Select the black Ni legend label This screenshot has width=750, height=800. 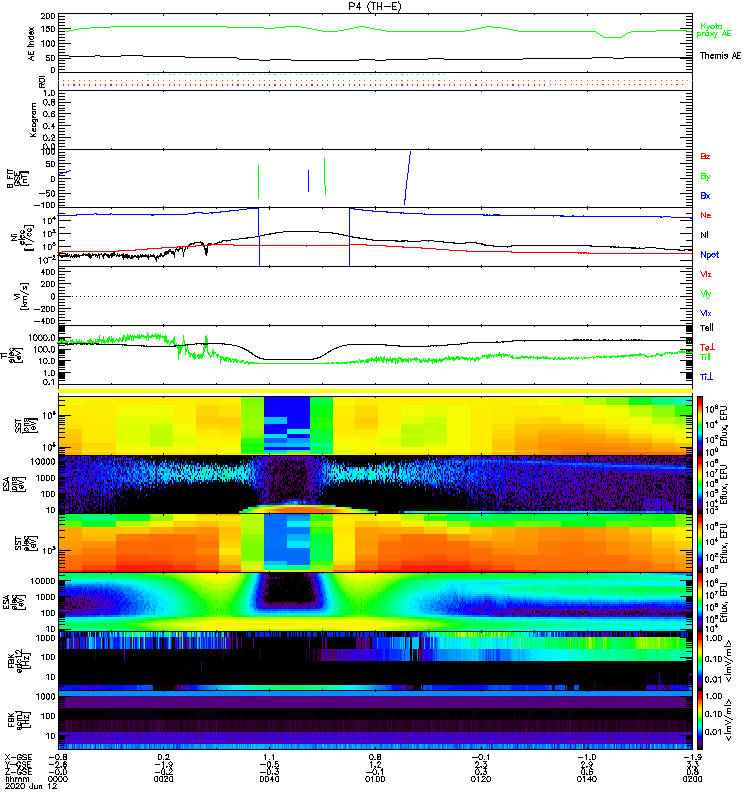point(704,235)
